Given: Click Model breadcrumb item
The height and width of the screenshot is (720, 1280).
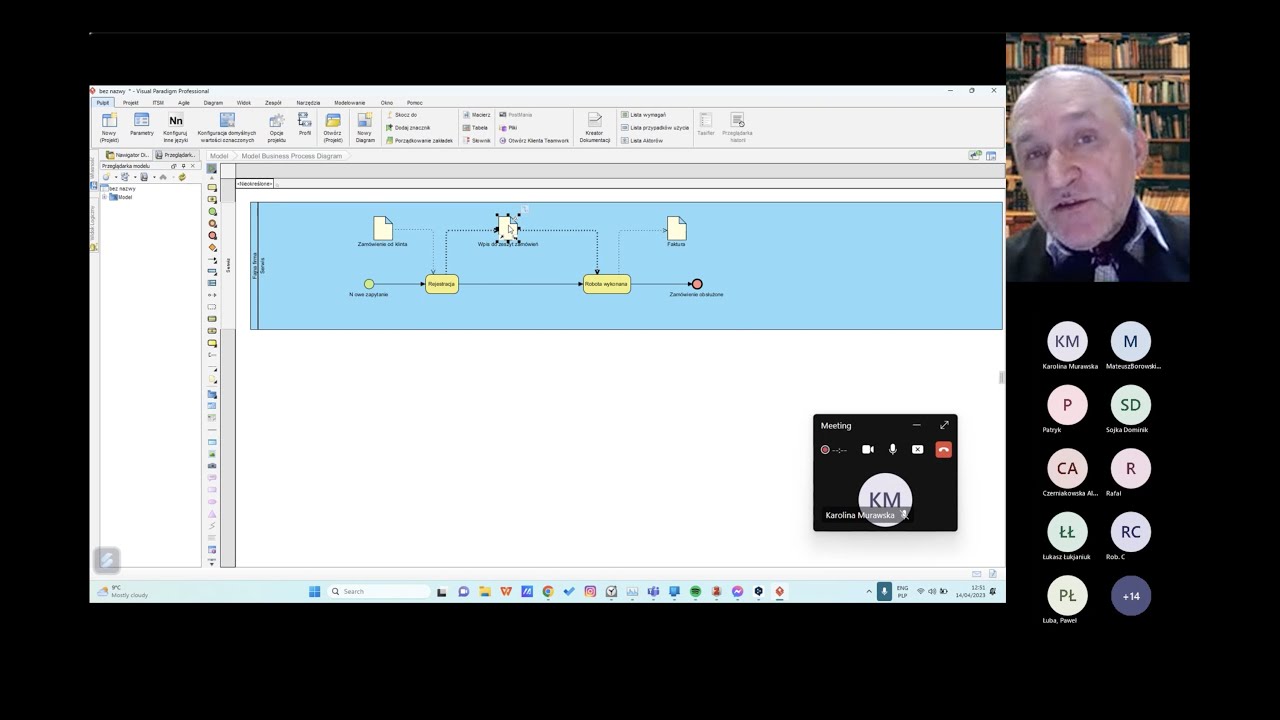Looking at the screenshot, I should click(x=219, y=156).
